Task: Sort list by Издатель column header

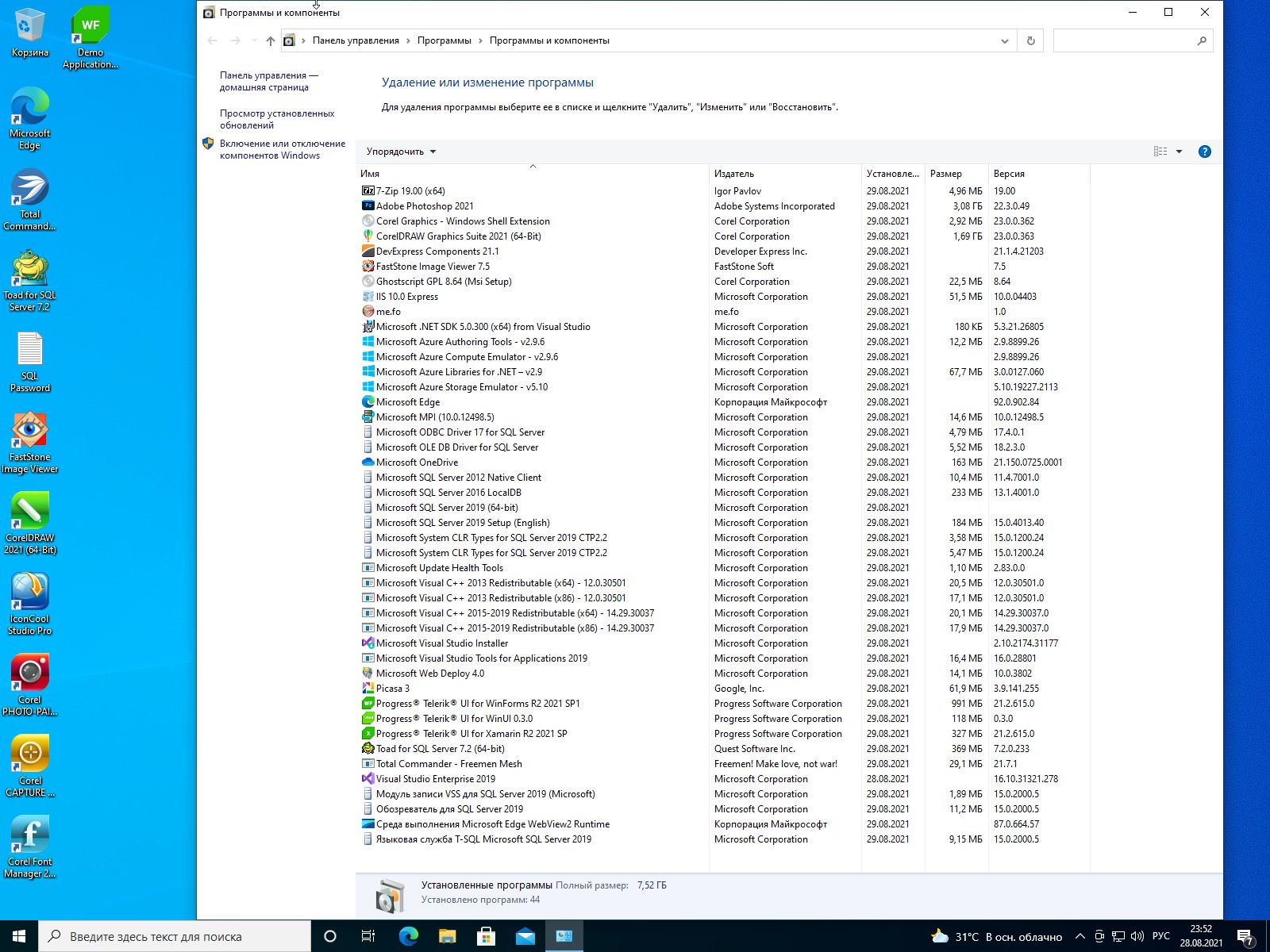Action: [734, 174]
